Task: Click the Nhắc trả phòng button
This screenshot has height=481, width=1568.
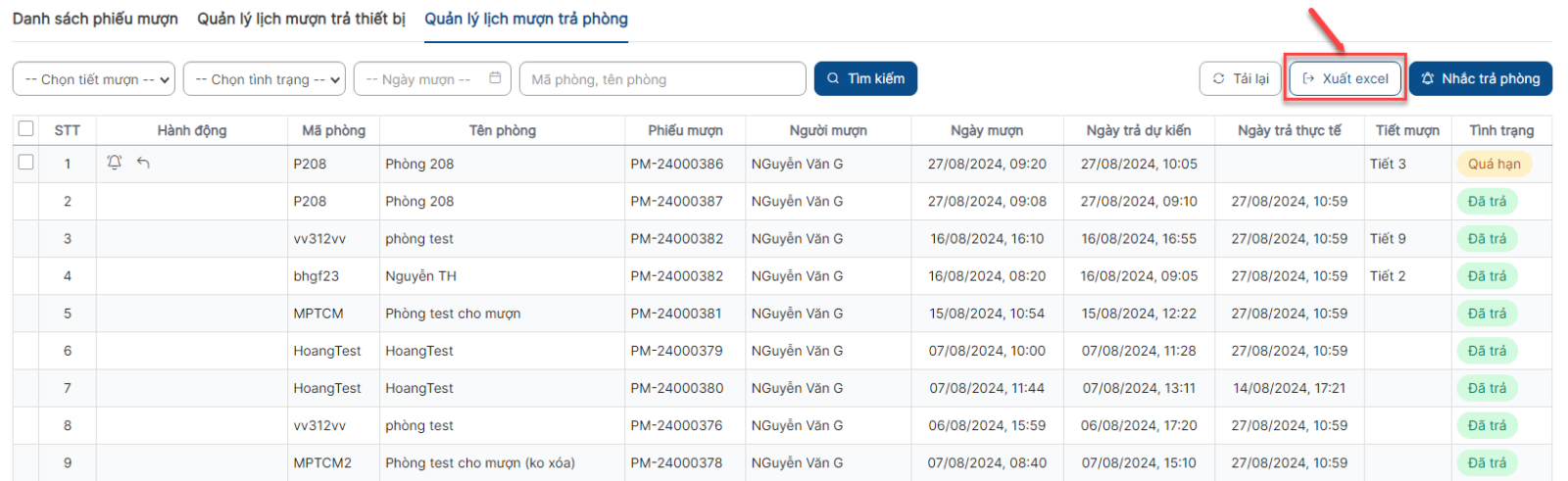Action: [1481, 78]
